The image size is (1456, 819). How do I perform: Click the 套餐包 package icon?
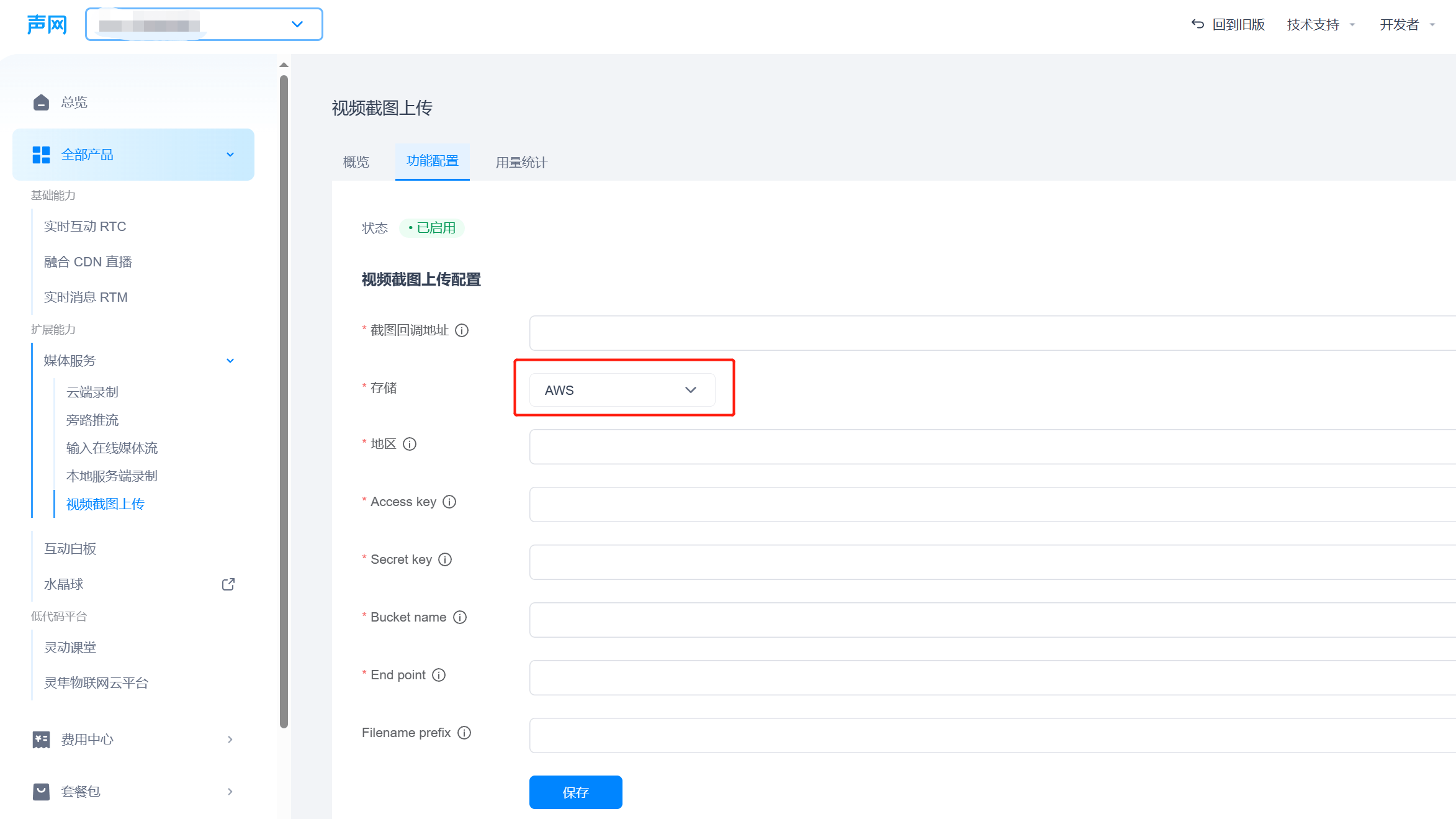41,792
